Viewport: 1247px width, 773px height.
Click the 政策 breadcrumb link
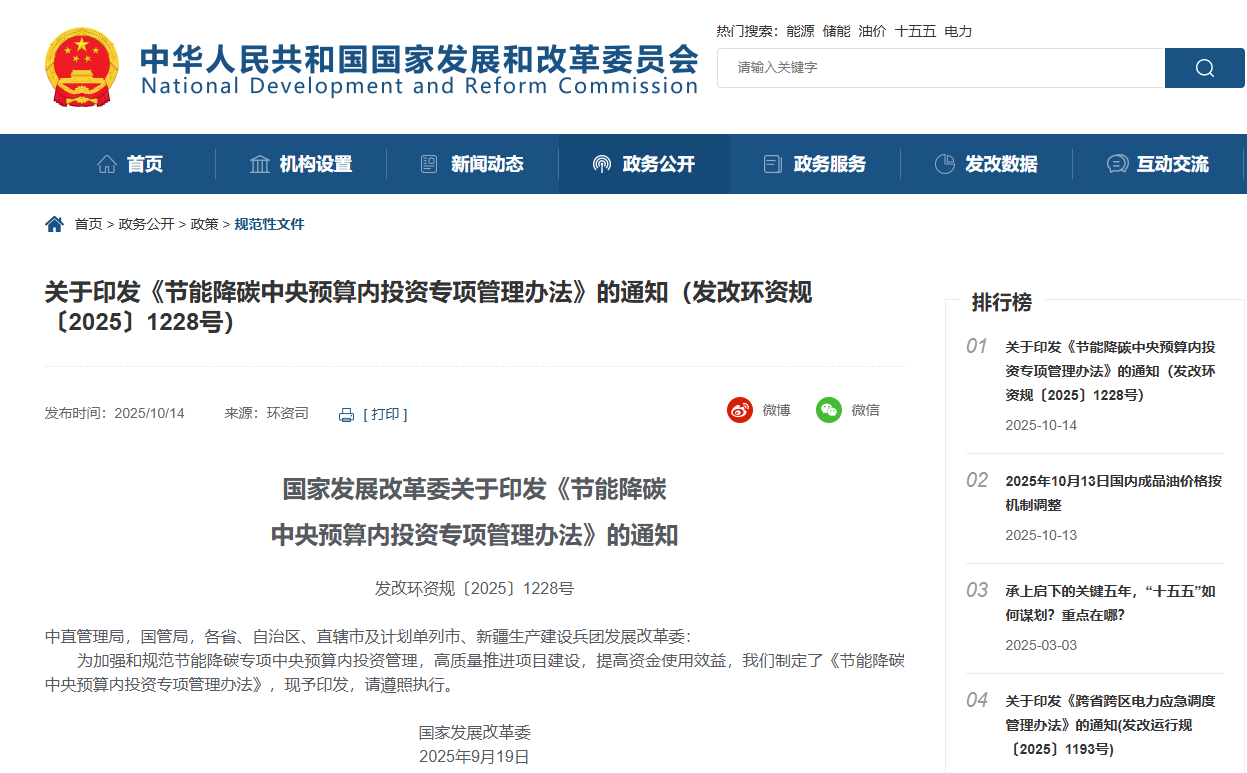coord(204,224)
